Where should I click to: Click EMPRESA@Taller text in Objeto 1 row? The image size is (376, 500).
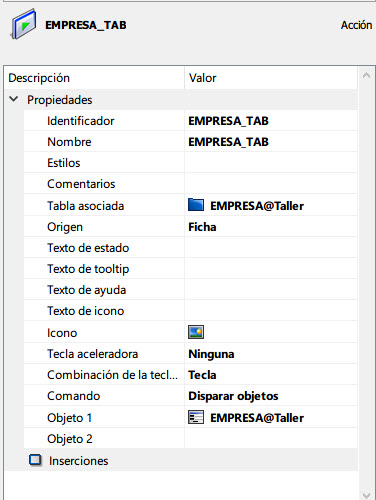pyautogui.click(x=257, y=418)
